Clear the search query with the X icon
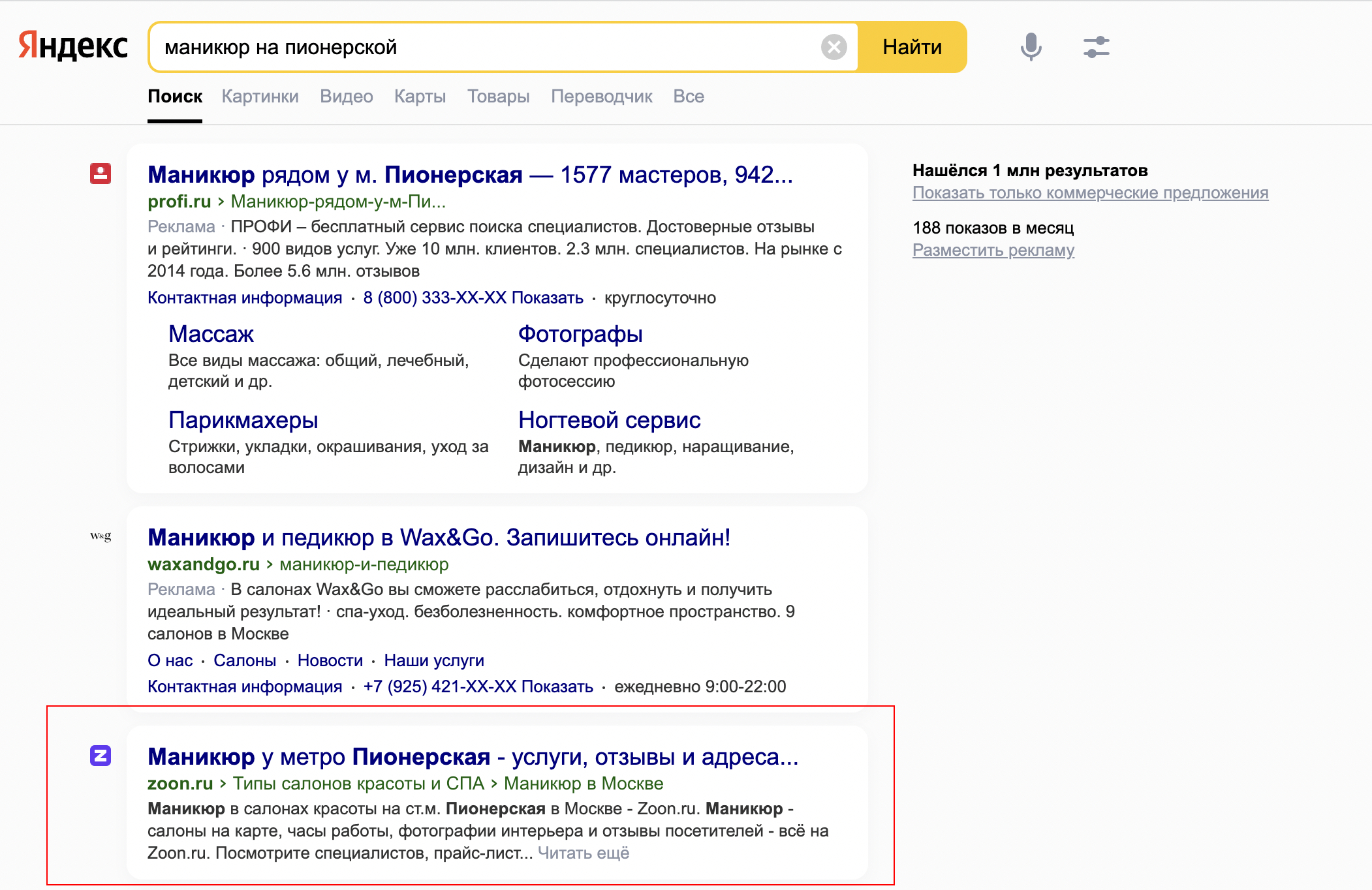The height and width of the screenshot is (890, 1372). [x=834, y=47]
